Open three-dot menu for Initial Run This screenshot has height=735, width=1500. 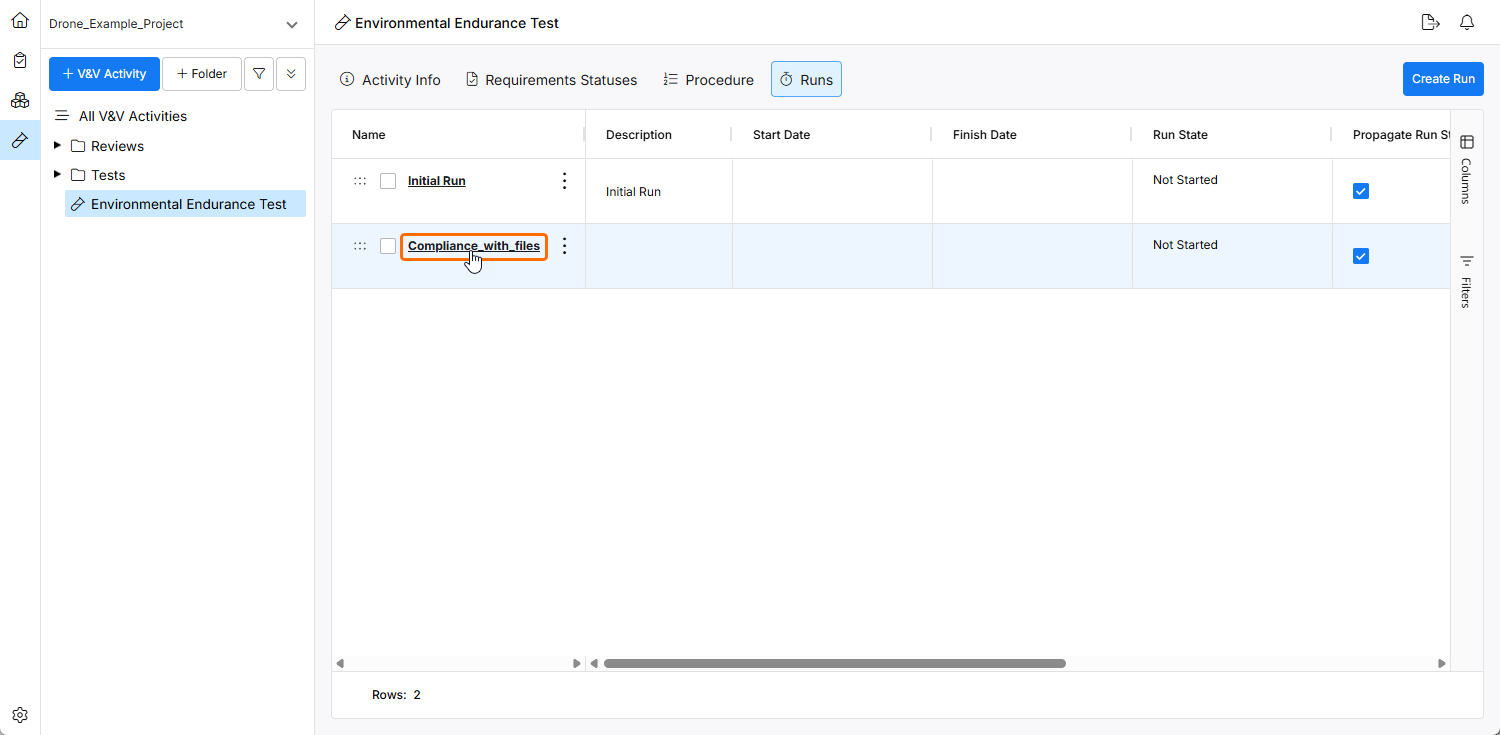564,181
